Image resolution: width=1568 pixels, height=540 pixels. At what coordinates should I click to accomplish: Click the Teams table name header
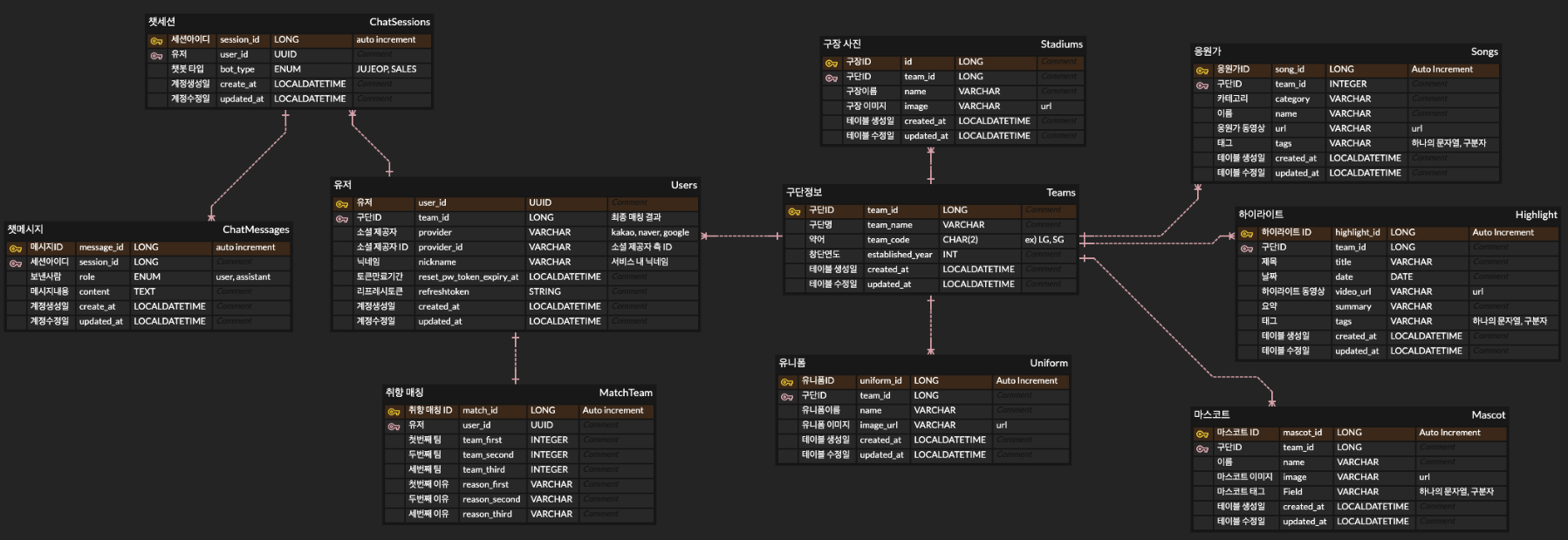click(1060, 193)
